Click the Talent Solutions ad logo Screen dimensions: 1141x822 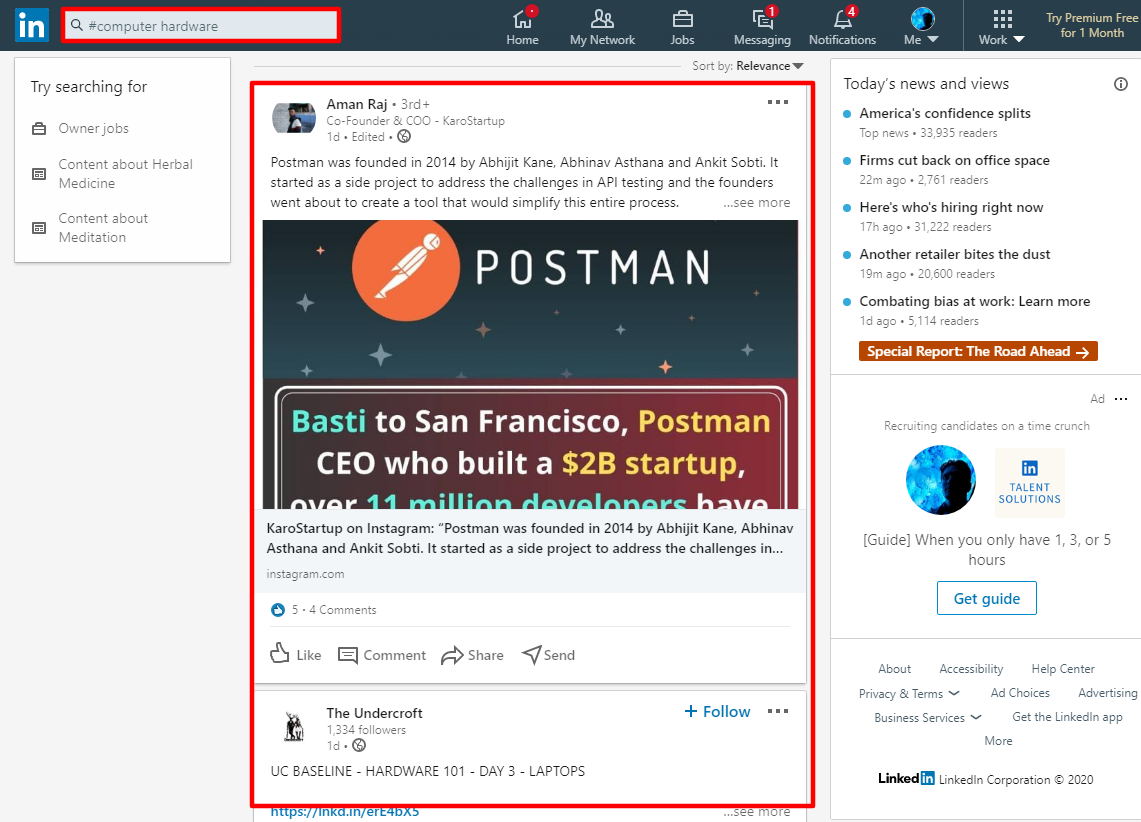click(1029, 482)
